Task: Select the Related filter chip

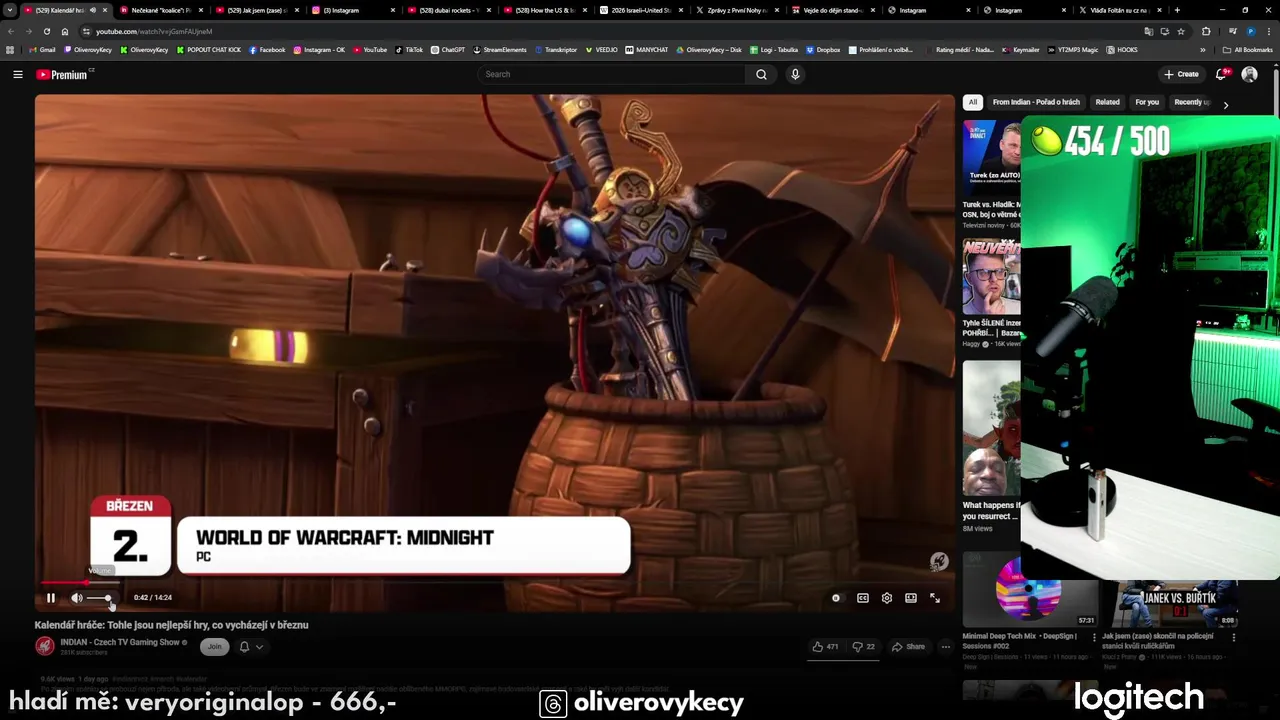Action: [x=1107, y=102]
